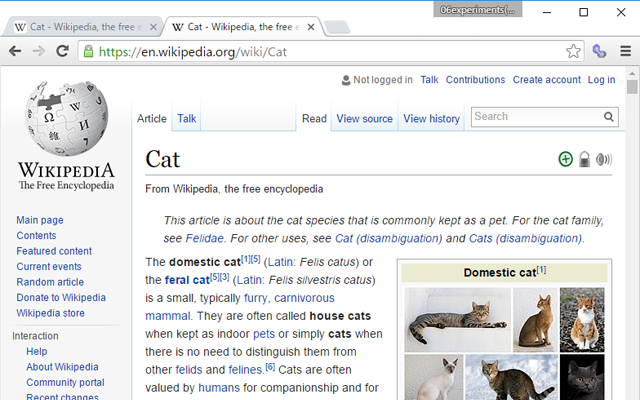Bookmark this page with the star icon
The width and height of the screenshot is (640, 400).
[x=573, y=51]
